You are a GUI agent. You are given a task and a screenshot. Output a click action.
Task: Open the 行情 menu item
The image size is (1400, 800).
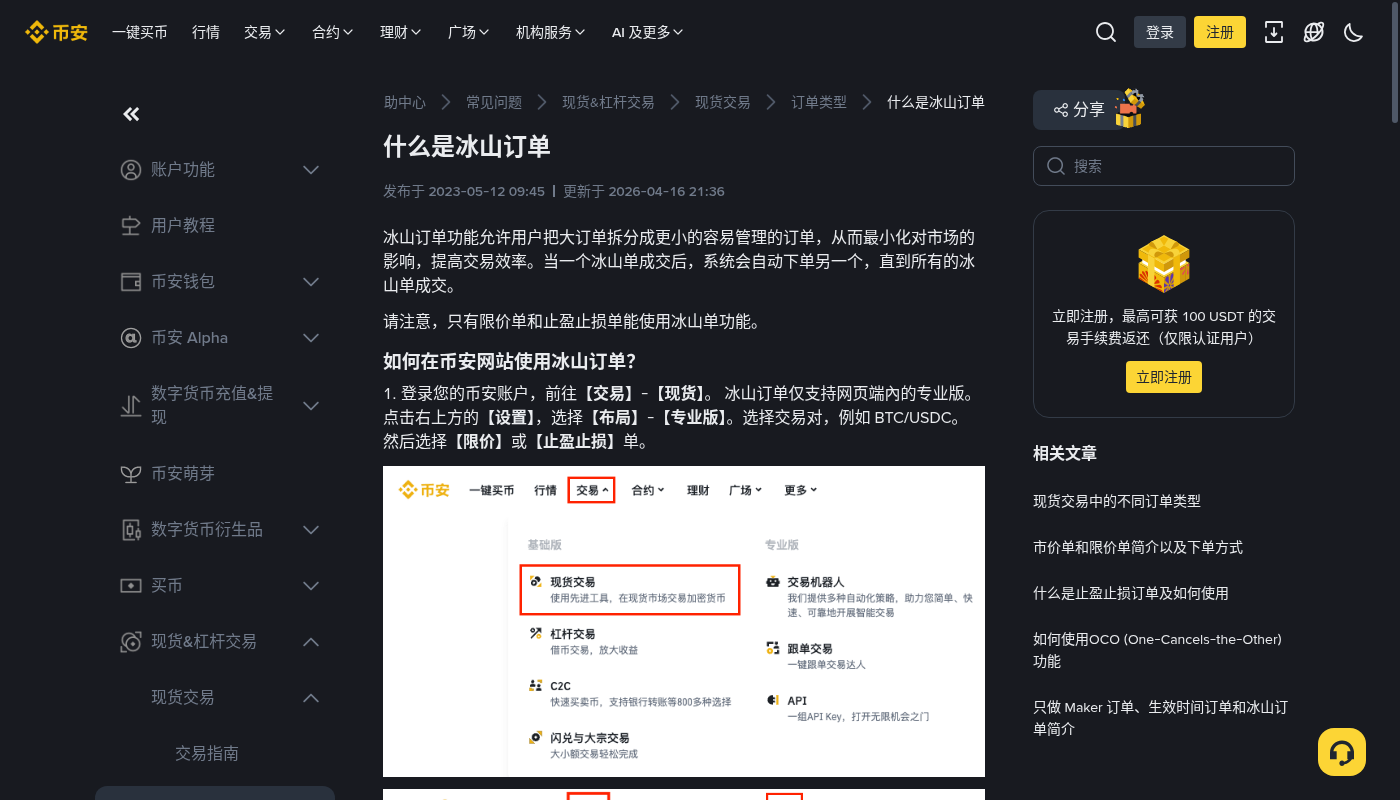(206, 32)
